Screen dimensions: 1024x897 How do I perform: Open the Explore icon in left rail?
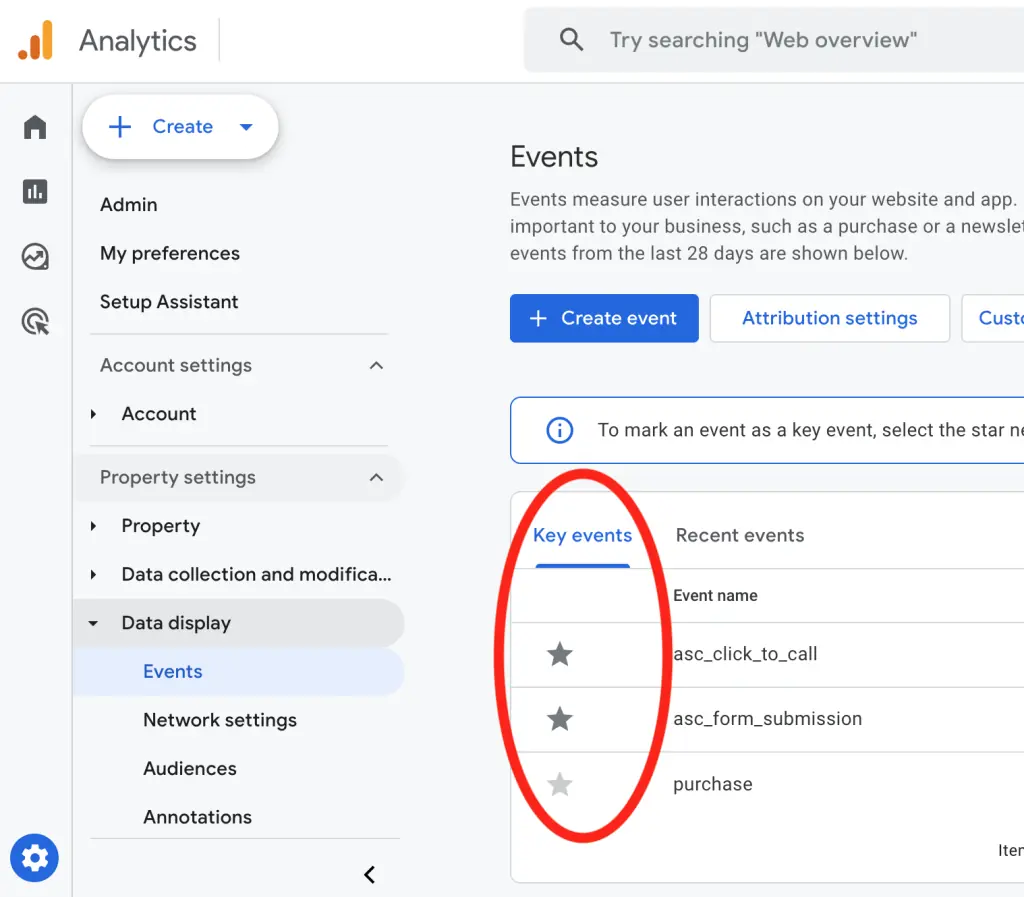(35, 256)
